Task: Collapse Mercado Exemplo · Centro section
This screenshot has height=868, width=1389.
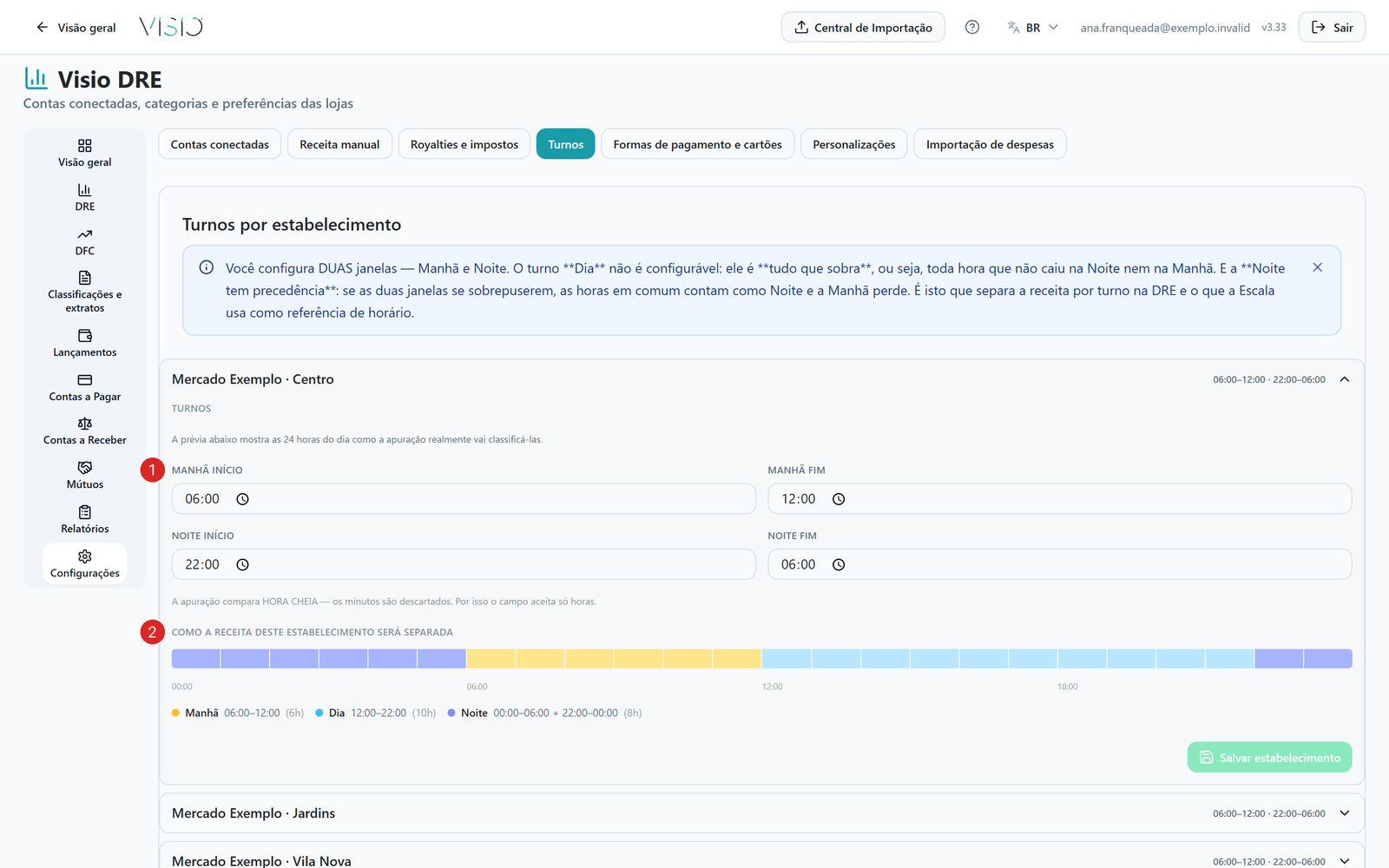Action: [x=1345, y=379]
